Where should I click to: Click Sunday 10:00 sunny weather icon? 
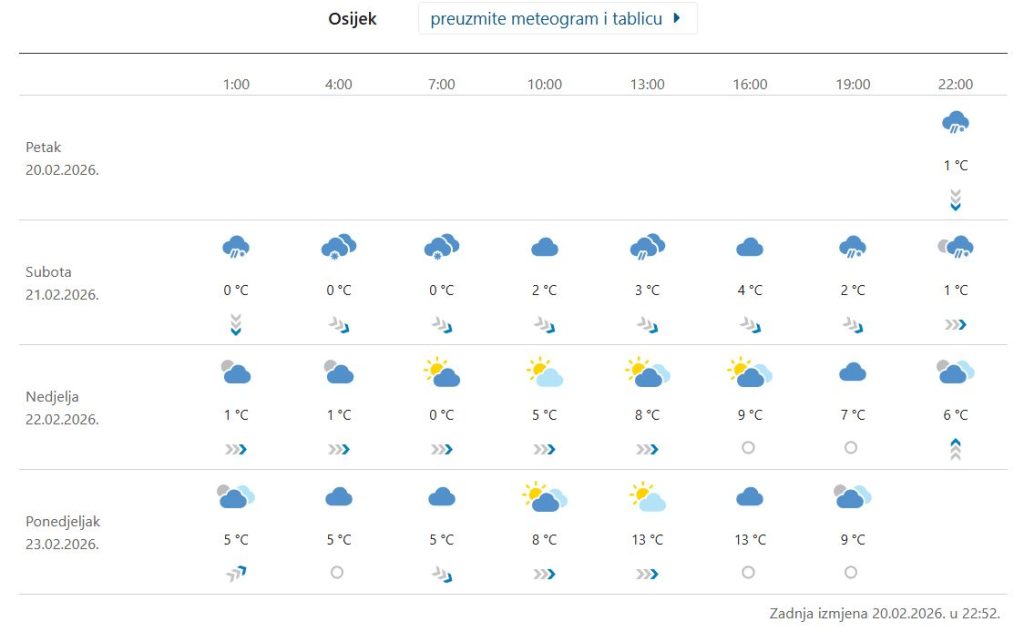544,373
